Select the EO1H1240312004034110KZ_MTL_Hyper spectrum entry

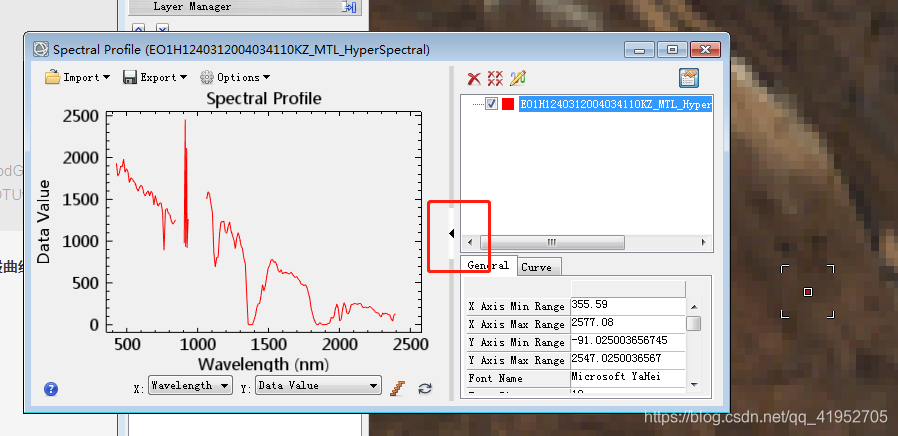[x=616, y=104]
